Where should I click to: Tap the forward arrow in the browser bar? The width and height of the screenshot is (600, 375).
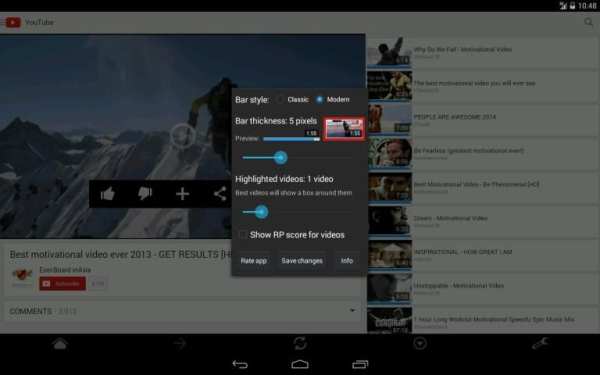click(180, 344)
